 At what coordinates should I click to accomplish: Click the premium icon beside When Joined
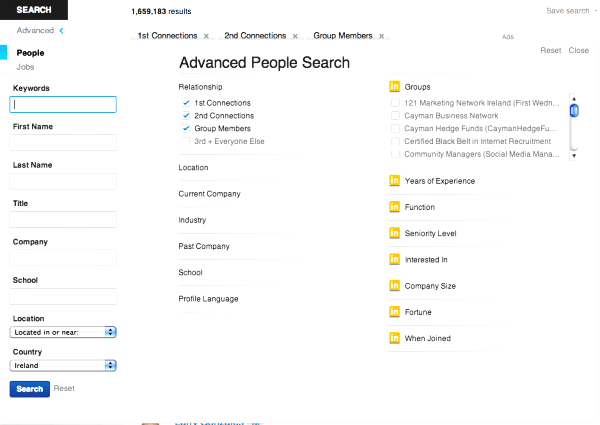(x=395, y=338)
